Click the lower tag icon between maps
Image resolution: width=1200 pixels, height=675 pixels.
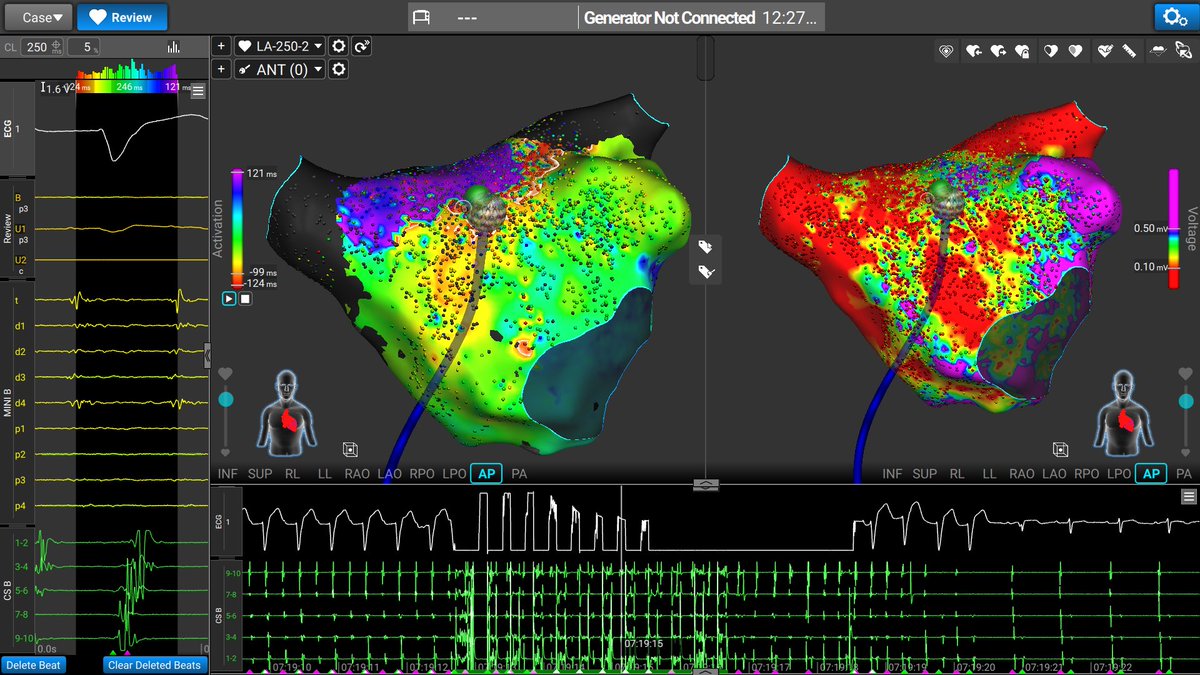(x=705, y=271)
